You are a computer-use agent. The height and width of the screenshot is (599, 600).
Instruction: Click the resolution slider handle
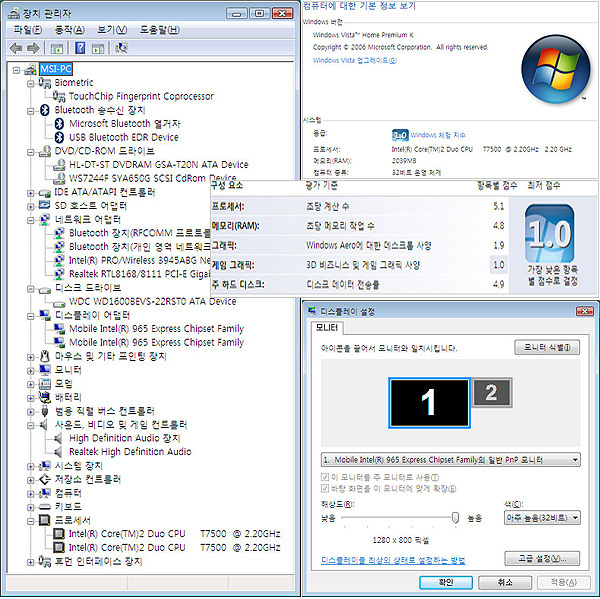tap(455, 518)
